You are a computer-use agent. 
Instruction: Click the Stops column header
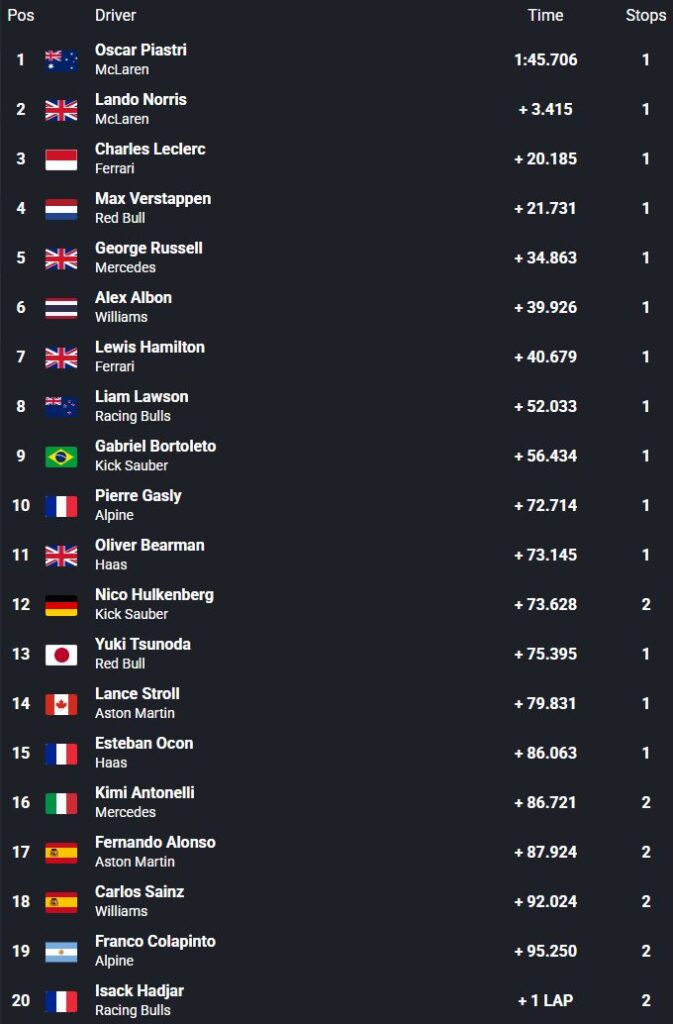click(646, 15)
